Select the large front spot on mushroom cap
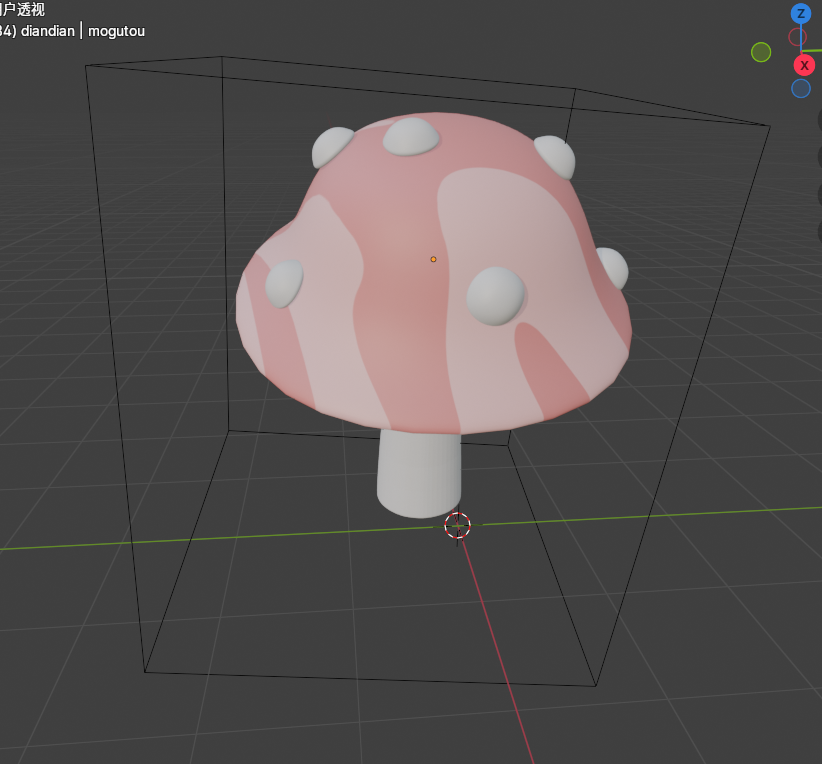 pyautogui.click(x=496, y=295)
